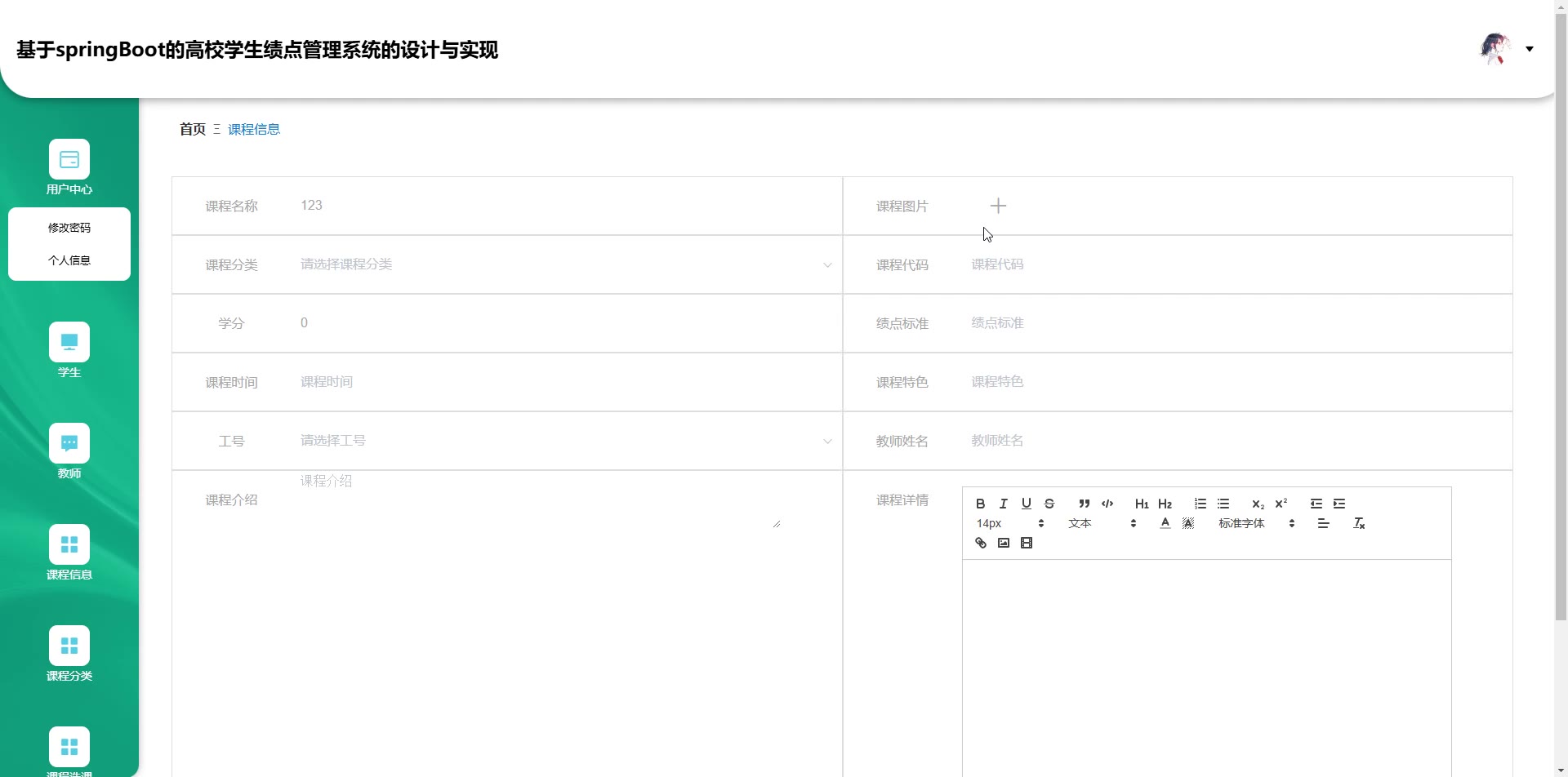1568x777 pixels.
Task: Open the text background color picker
Action: [x=1188, y=523]
